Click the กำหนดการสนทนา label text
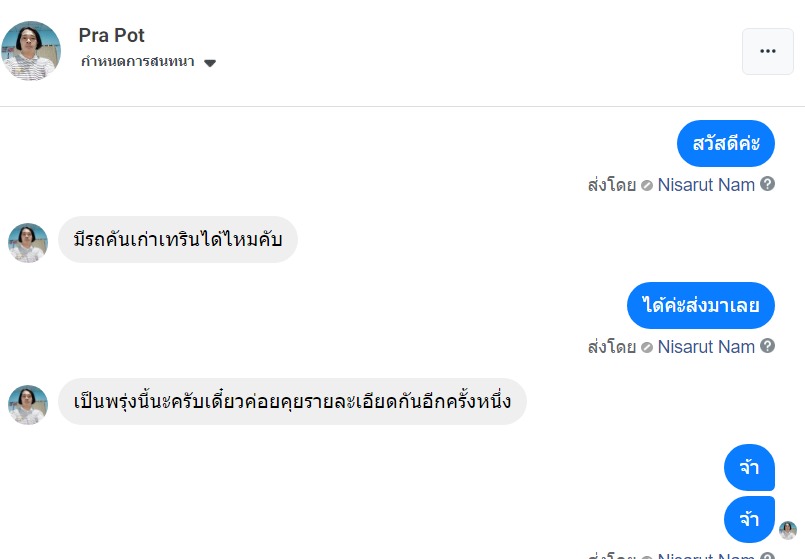Image resolution: width=805 pixels, height=559 pixels. click(140, 62)
